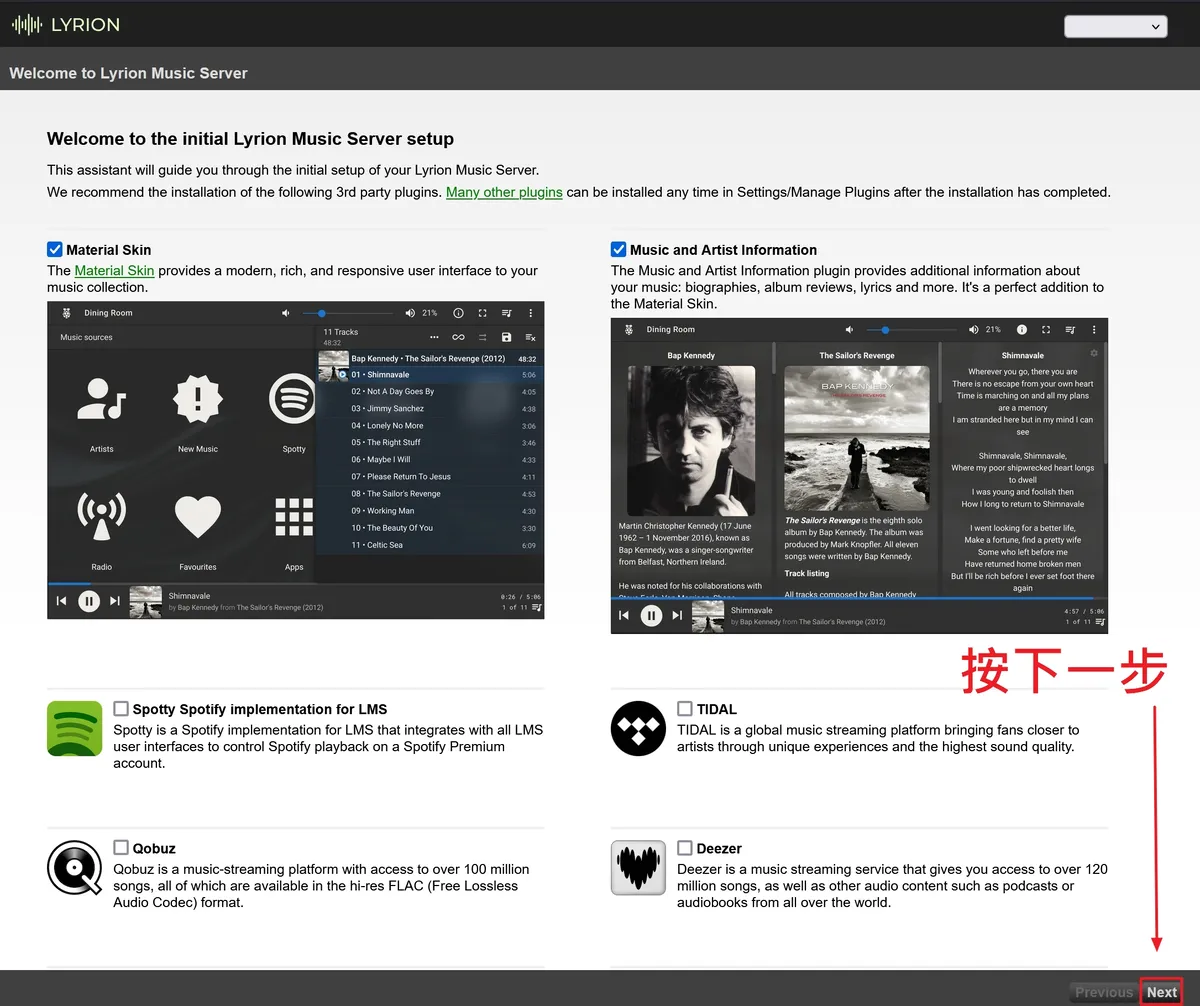Click the Qobuz plugin logo icon
Screen dimensions: 1200x1006
(x=75, y=867)
